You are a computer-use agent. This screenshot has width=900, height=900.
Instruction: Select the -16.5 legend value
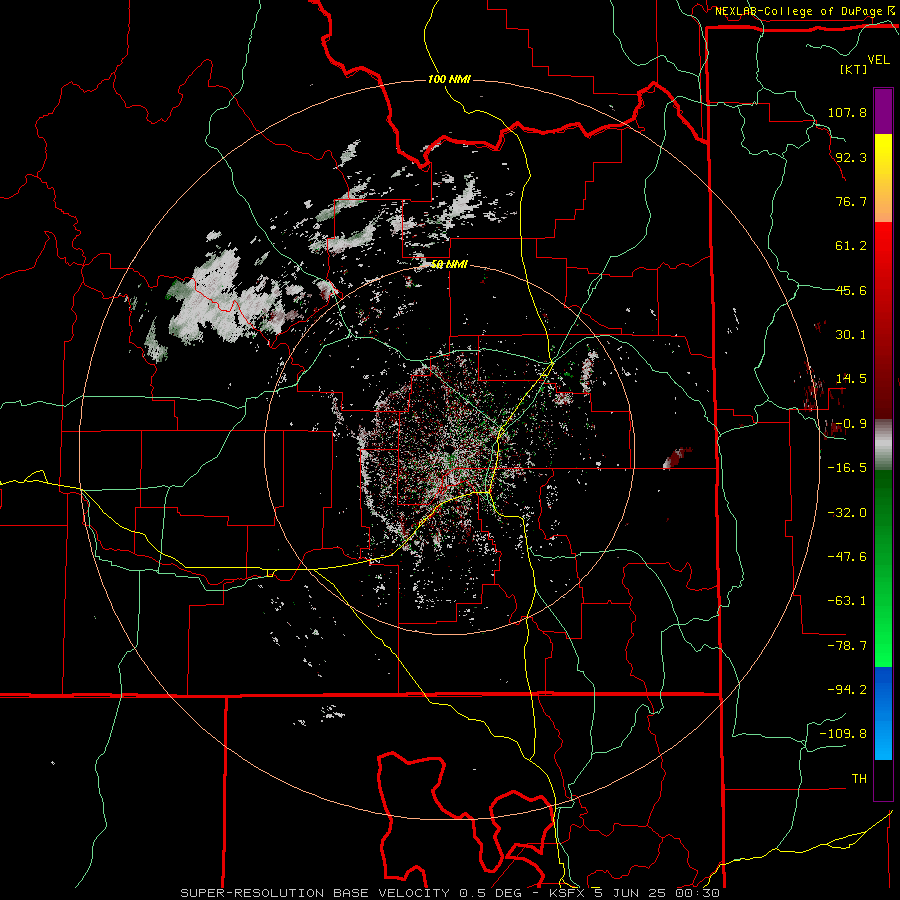pos(847,468)
